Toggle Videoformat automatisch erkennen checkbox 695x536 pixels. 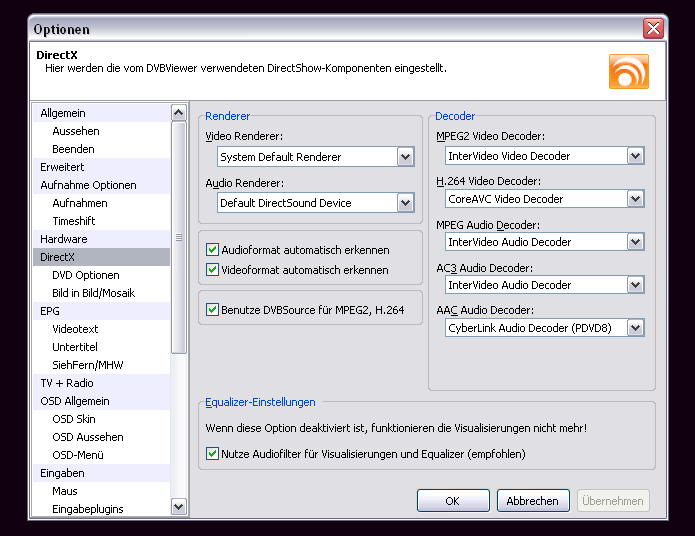point(212,270)
